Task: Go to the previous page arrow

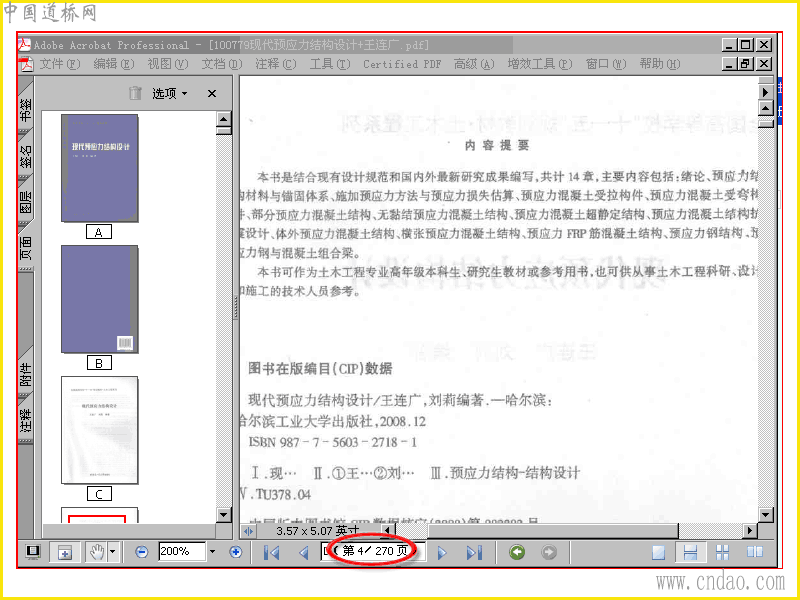Action: (304, 552)
